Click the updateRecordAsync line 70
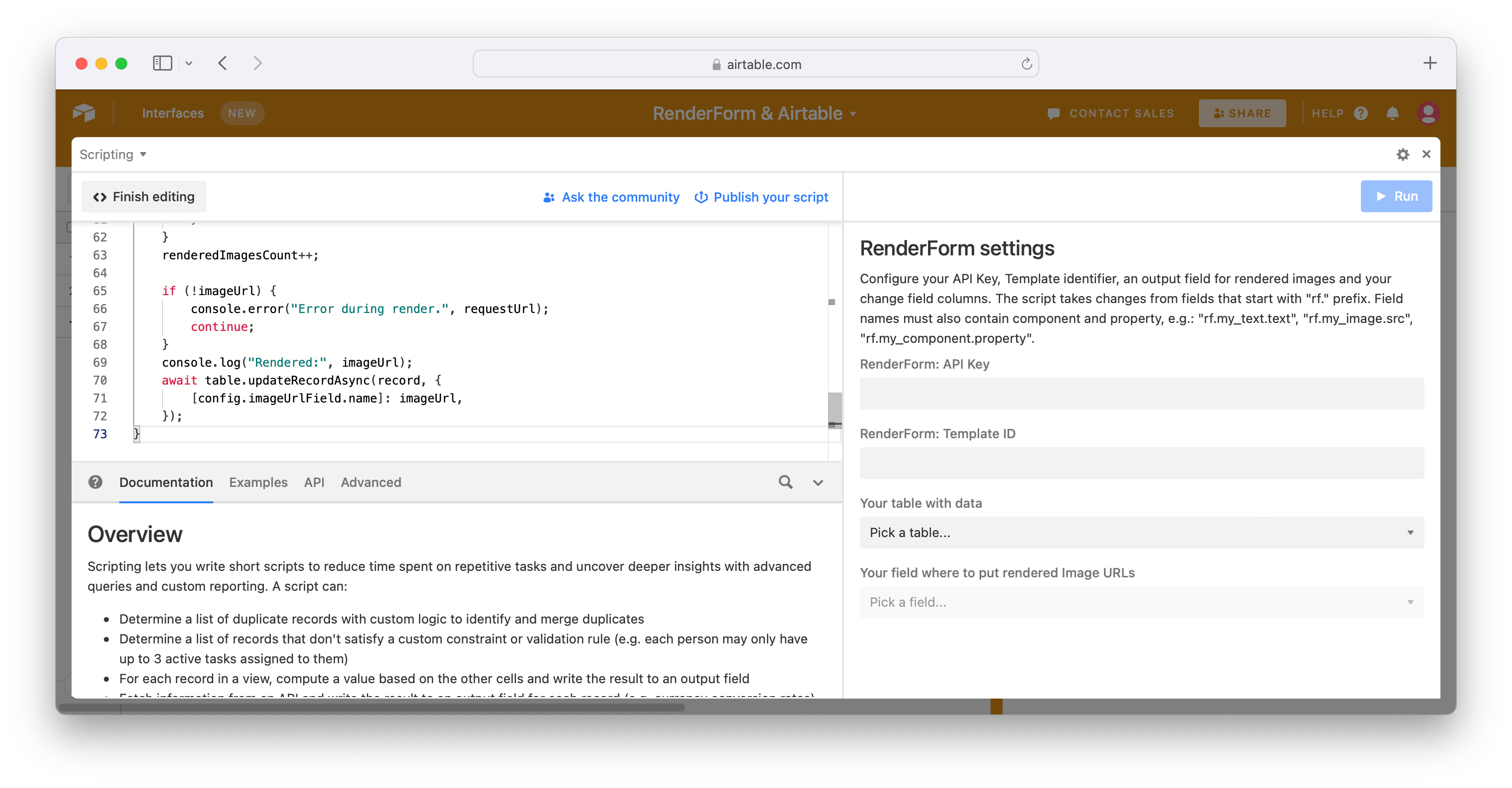This screenshot has width=1512, height=788. tap(301, 380)
